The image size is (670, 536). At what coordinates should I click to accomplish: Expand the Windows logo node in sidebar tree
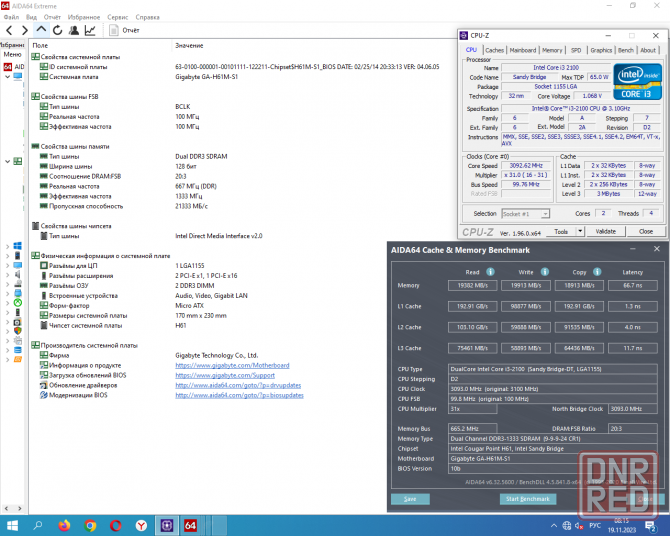(7, 246)
